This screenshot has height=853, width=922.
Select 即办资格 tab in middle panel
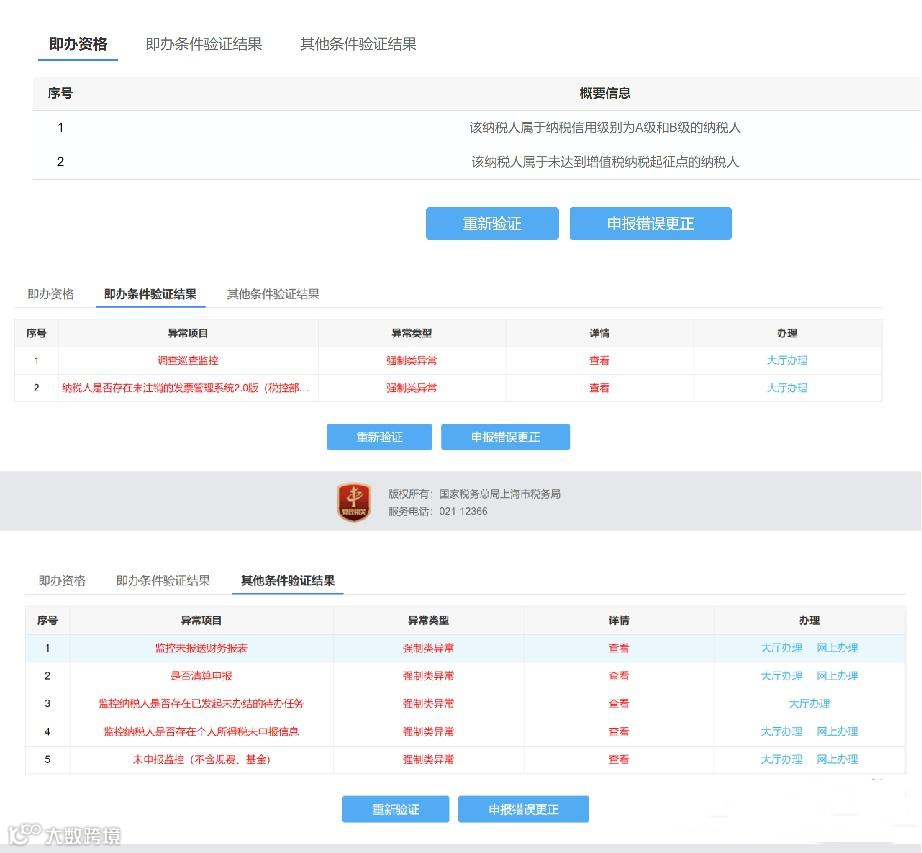pos(51,294)
